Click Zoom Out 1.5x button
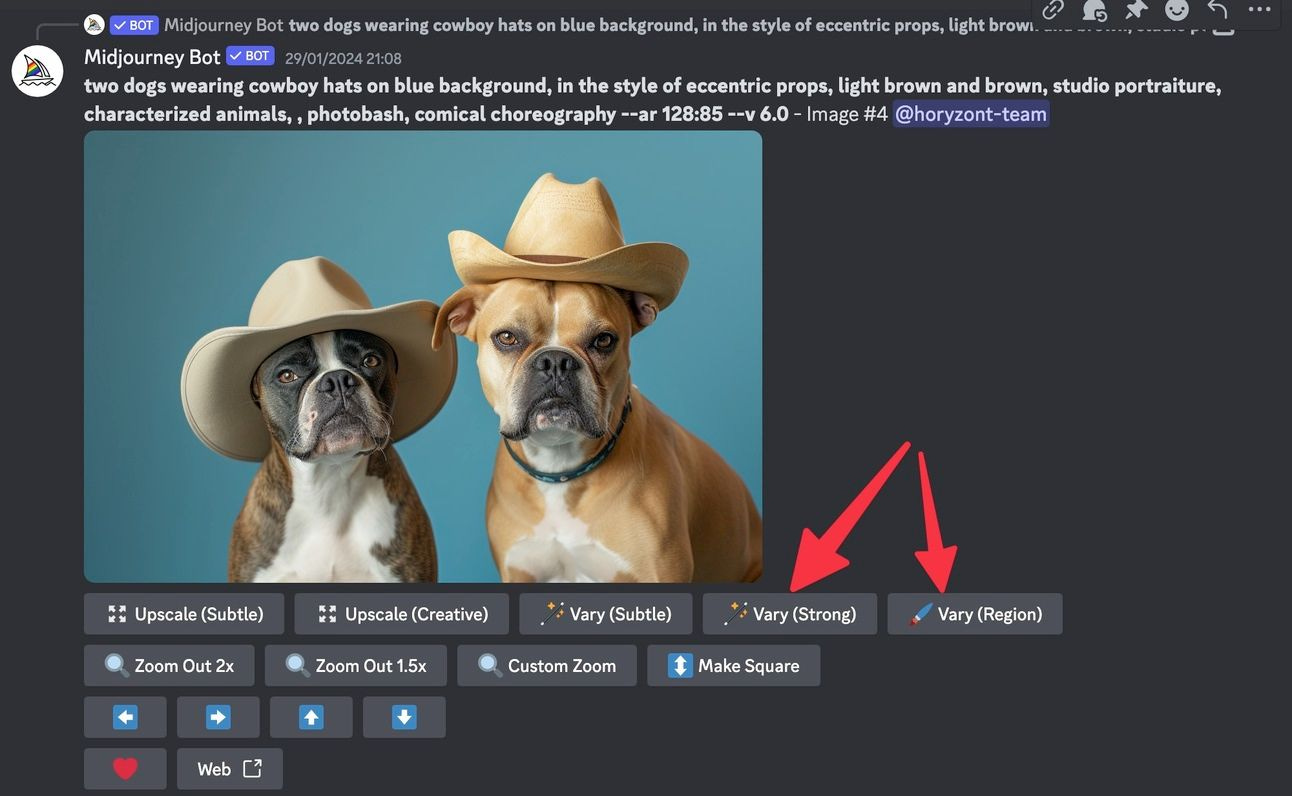 (355, 666)
